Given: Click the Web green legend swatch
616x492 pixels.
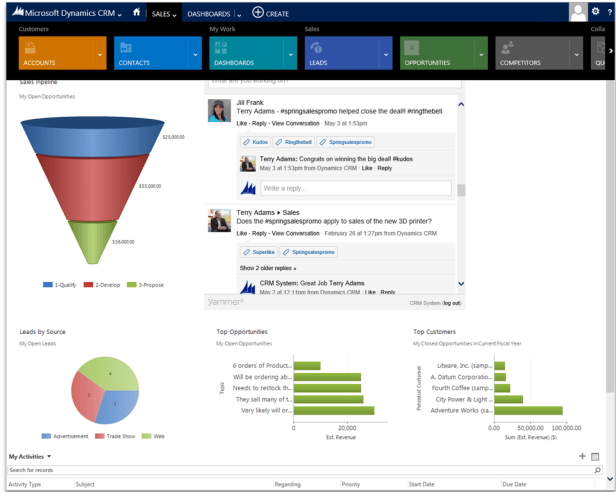Looking at the screenshot, I should (147, 436).
